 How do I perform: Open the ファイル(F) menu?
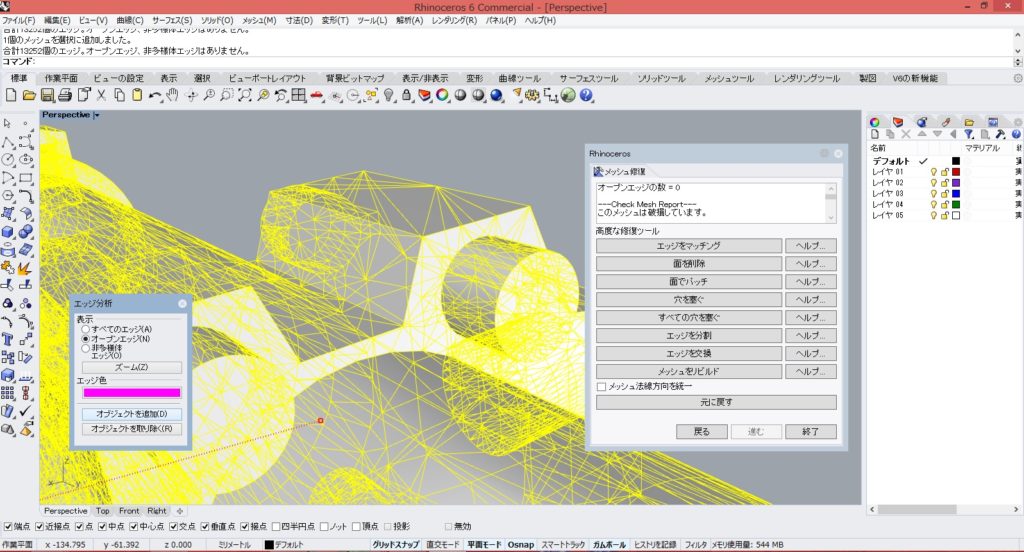18,20
